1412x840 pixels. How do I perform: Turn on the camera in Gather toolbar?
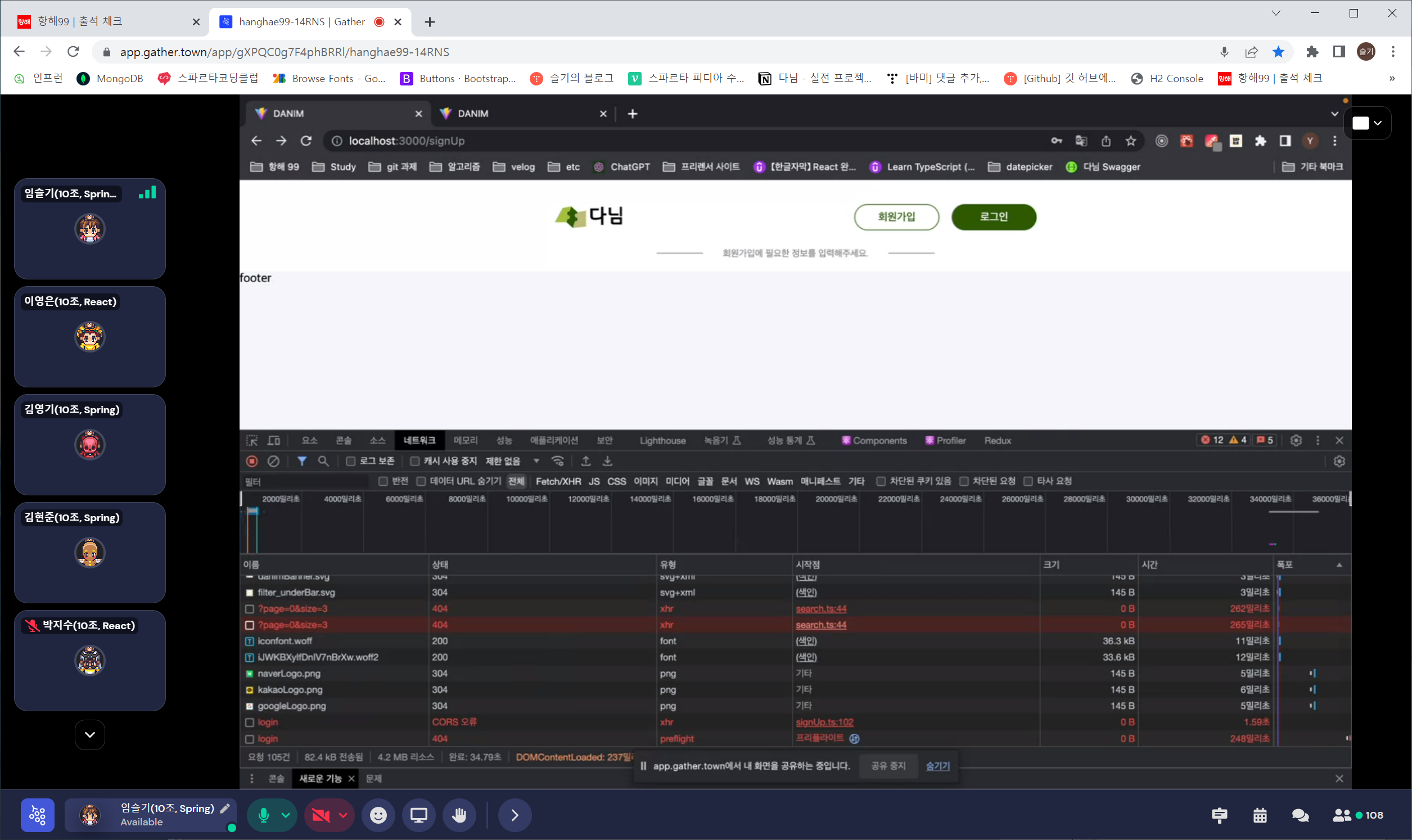(321, 815)
